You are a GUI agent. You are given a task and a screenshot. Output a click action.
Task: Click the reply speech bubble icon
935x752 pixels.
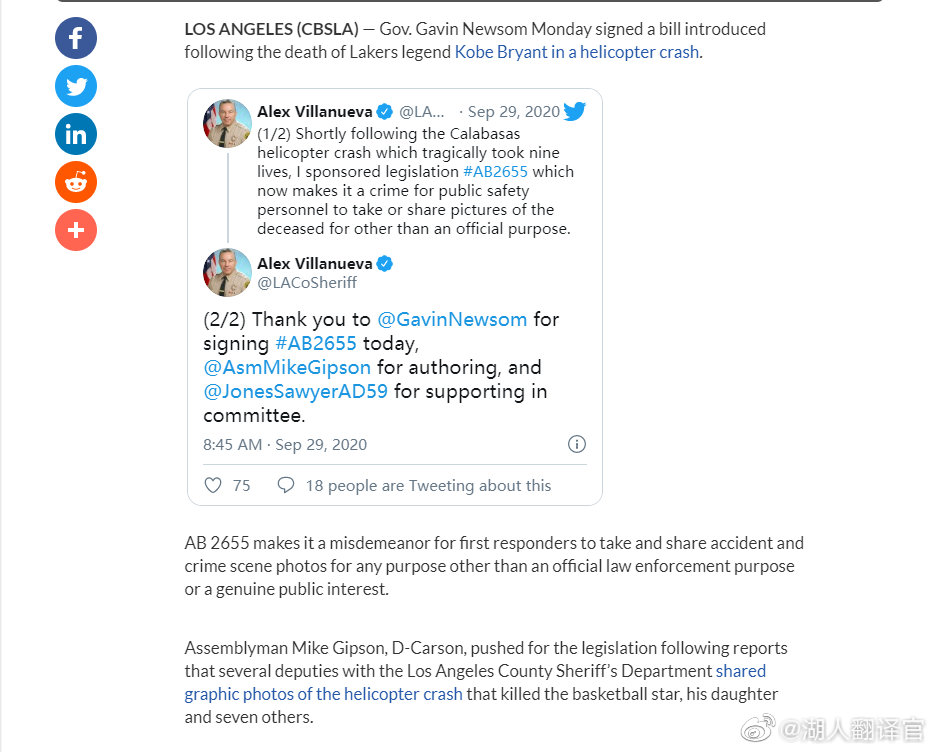pyautogui.click(x=286, y=485)
